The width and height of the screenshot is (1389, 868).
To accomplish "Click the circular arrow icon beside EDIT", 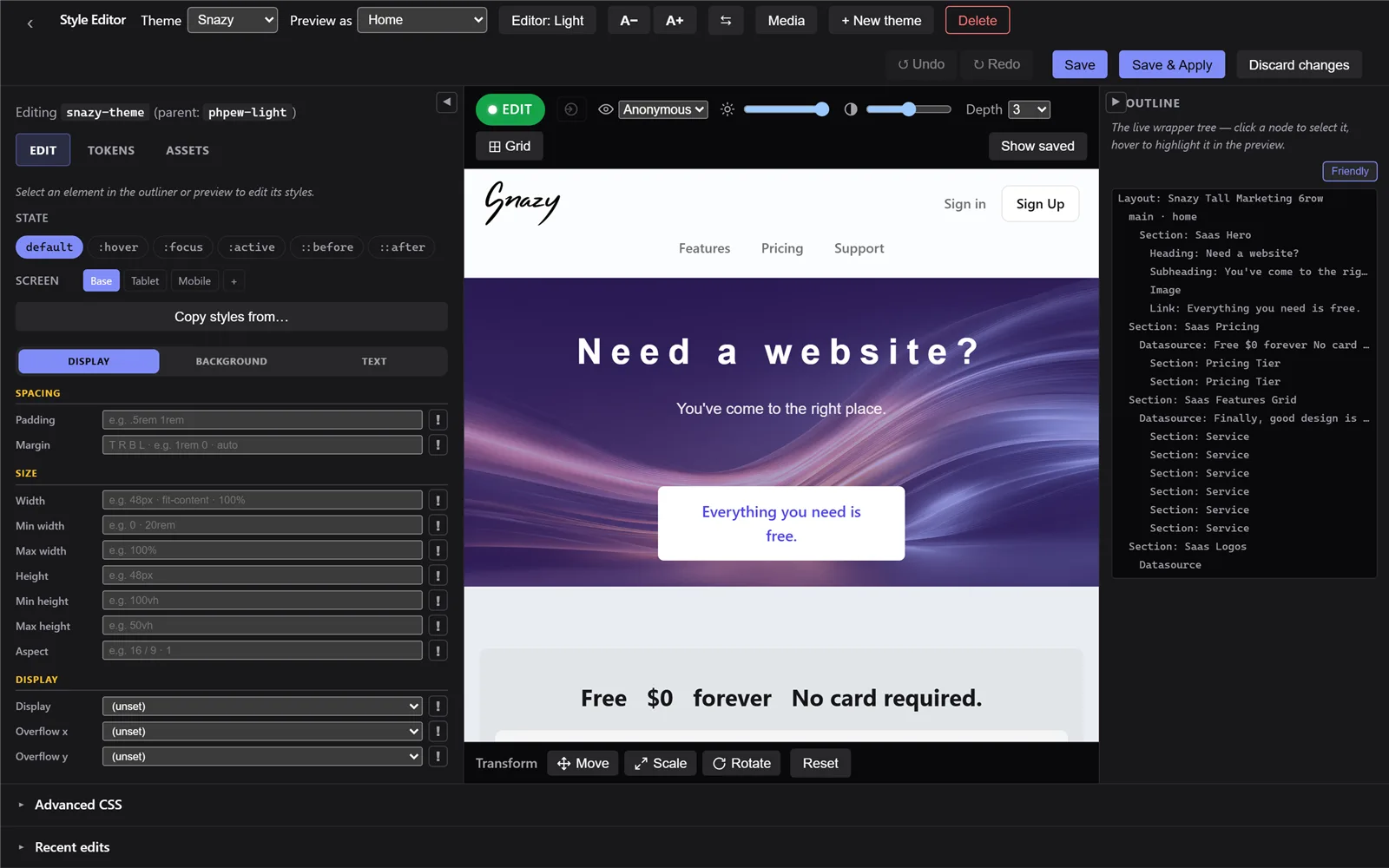I will (571, 109).
